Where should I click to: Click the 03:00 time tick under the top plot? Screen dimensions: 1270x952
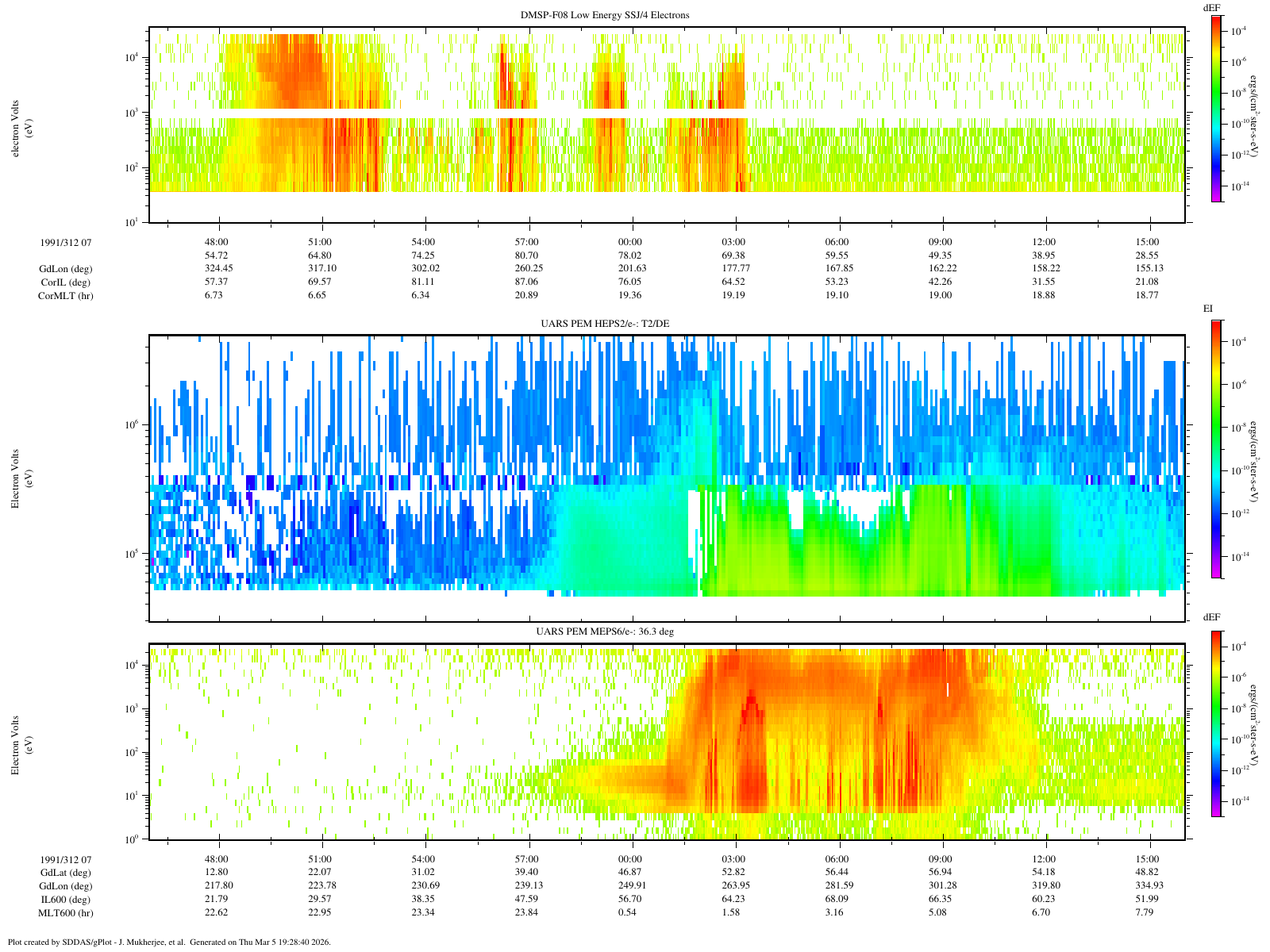coord(733,242)
